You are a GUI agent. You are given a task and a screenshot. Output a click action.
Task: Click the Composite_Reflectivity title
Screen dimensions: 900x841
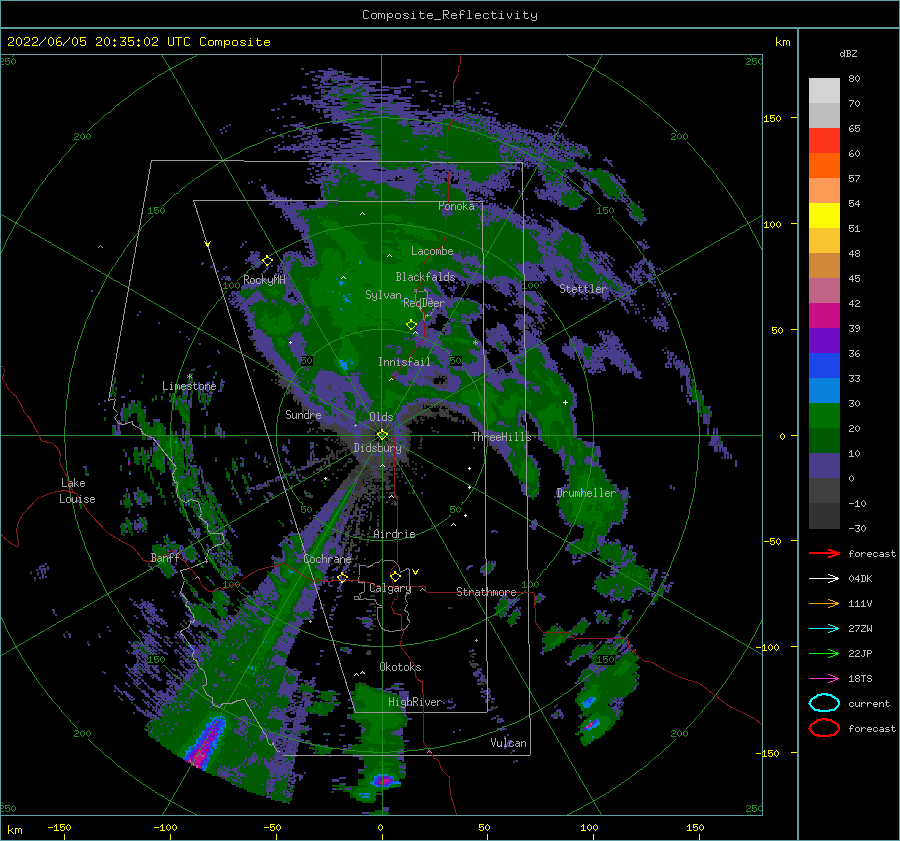tap(450, 15)
